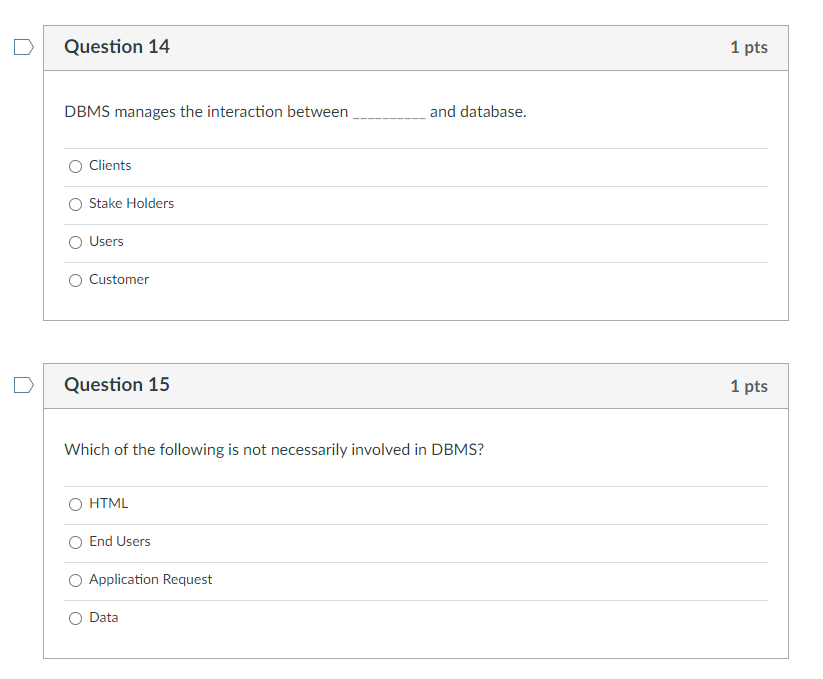Click the bookmark flag beside Question 15
This screenshot has height=679, width=823.
click(22, 384)
